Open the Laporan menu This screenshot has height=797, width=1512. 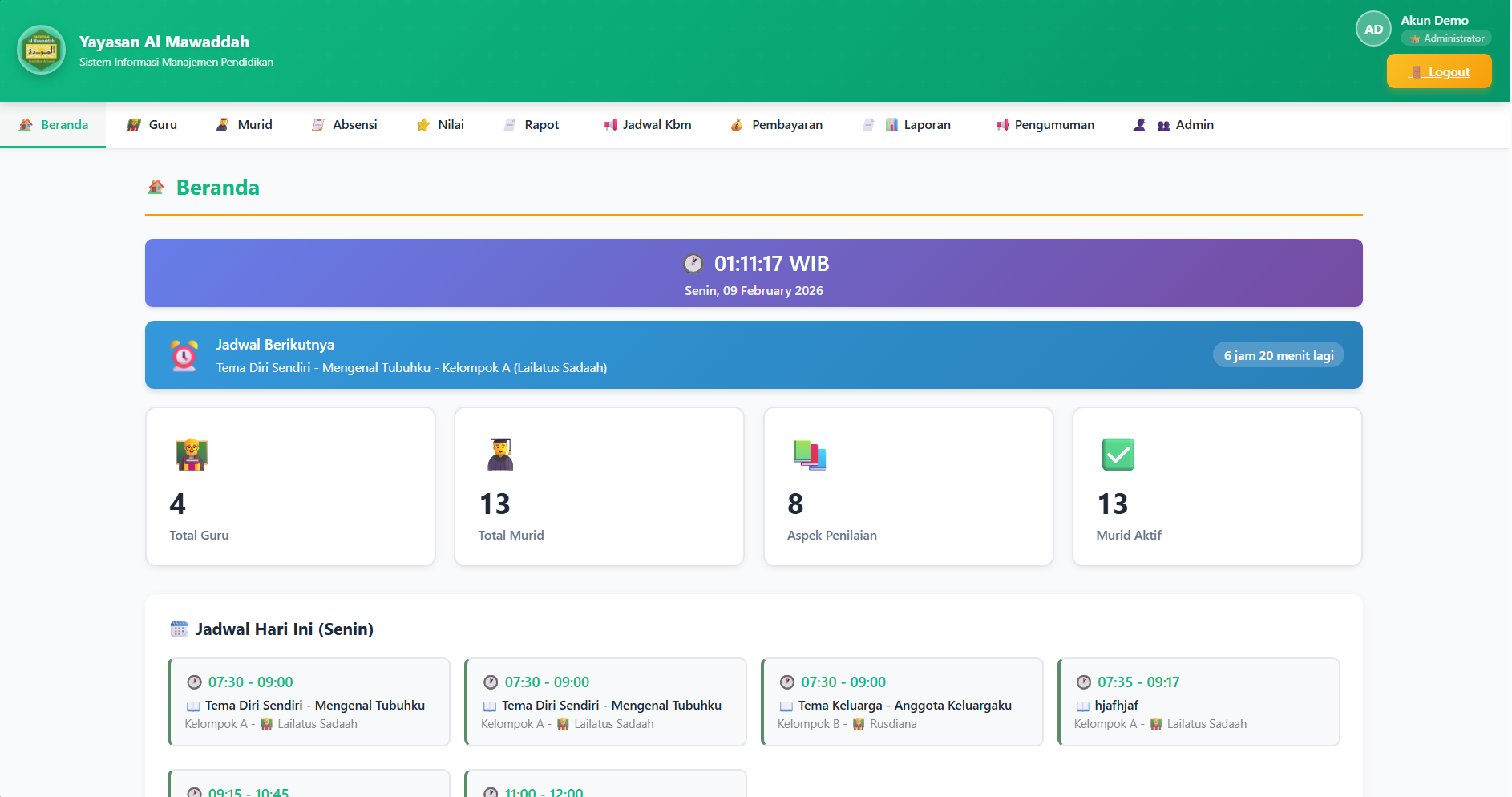907,125
